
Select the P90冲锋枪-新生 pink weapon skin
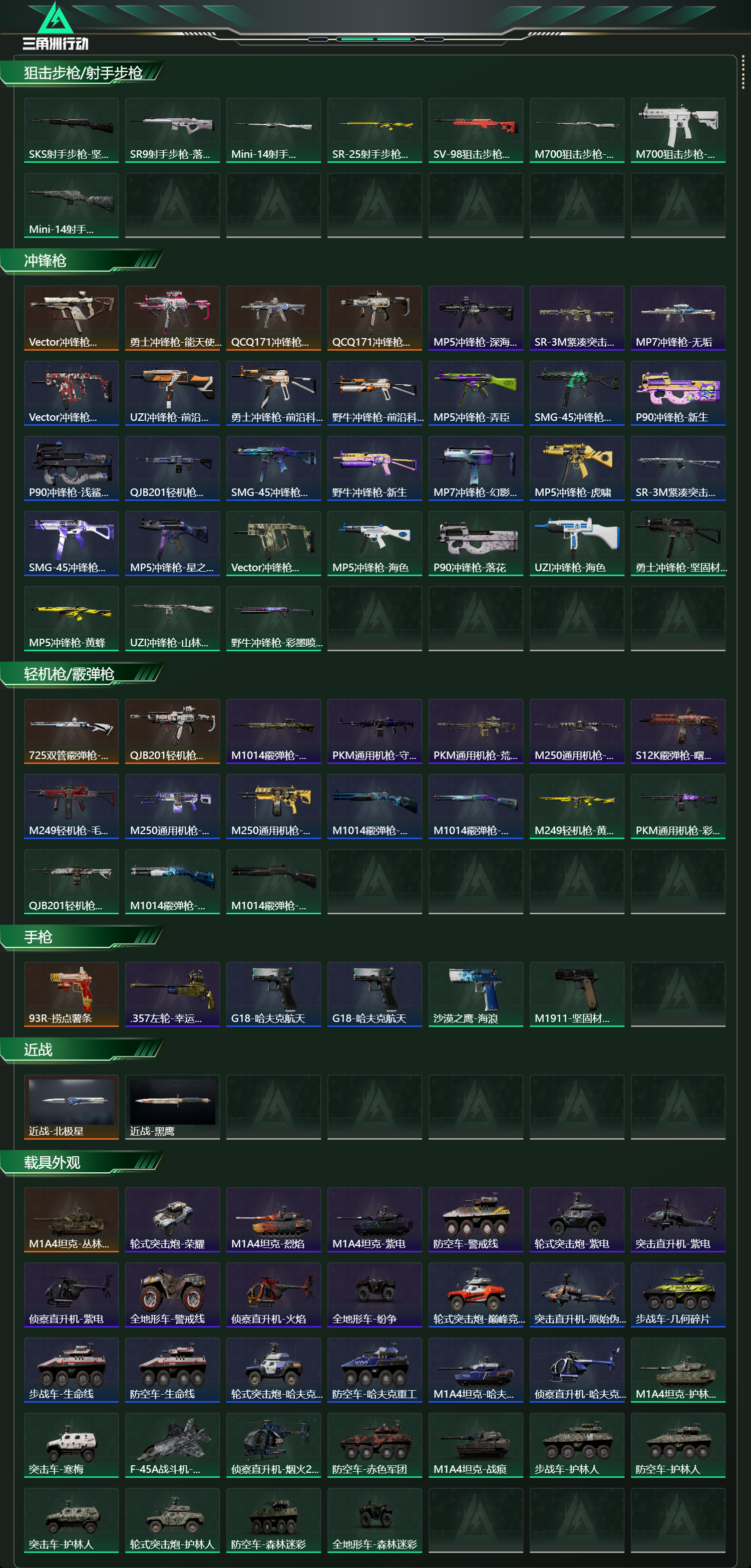(x=678, y=393)
